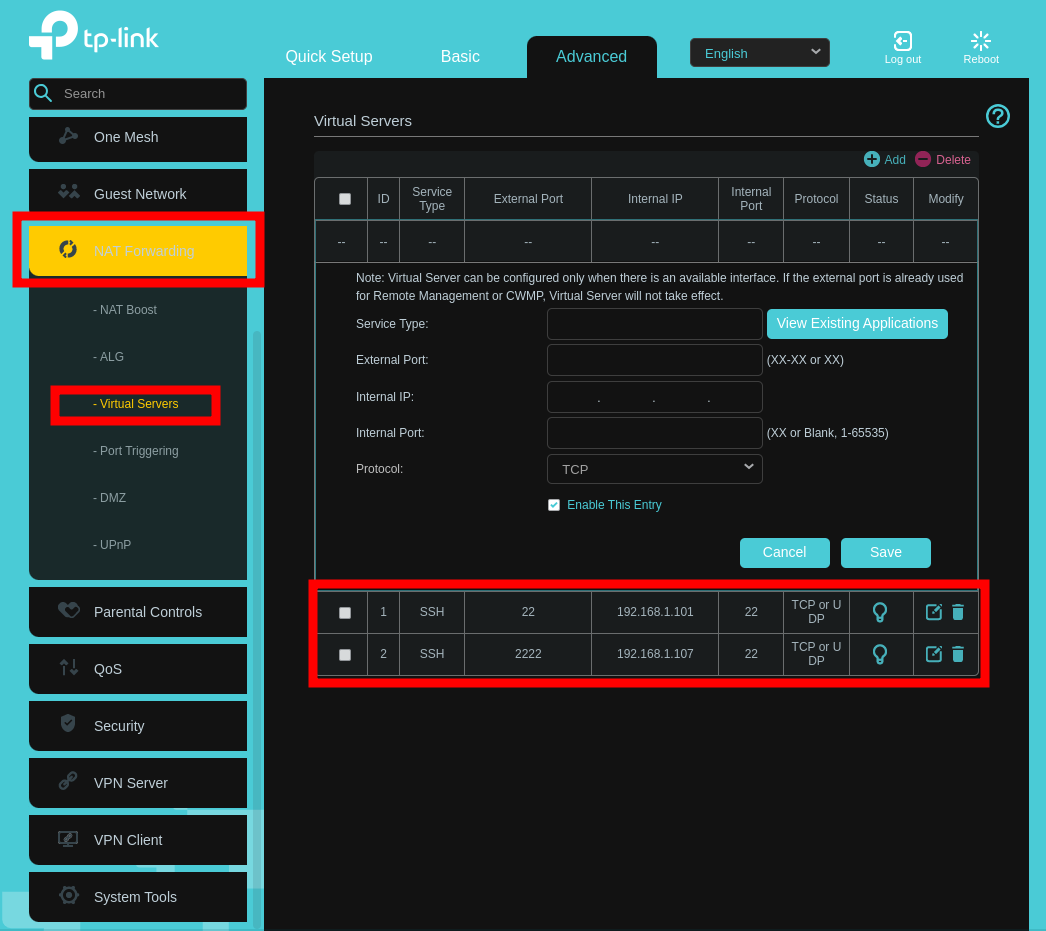Click the Internal Port input field
The width and height of the screenshot is (1046, 931).
coord(654,433)
